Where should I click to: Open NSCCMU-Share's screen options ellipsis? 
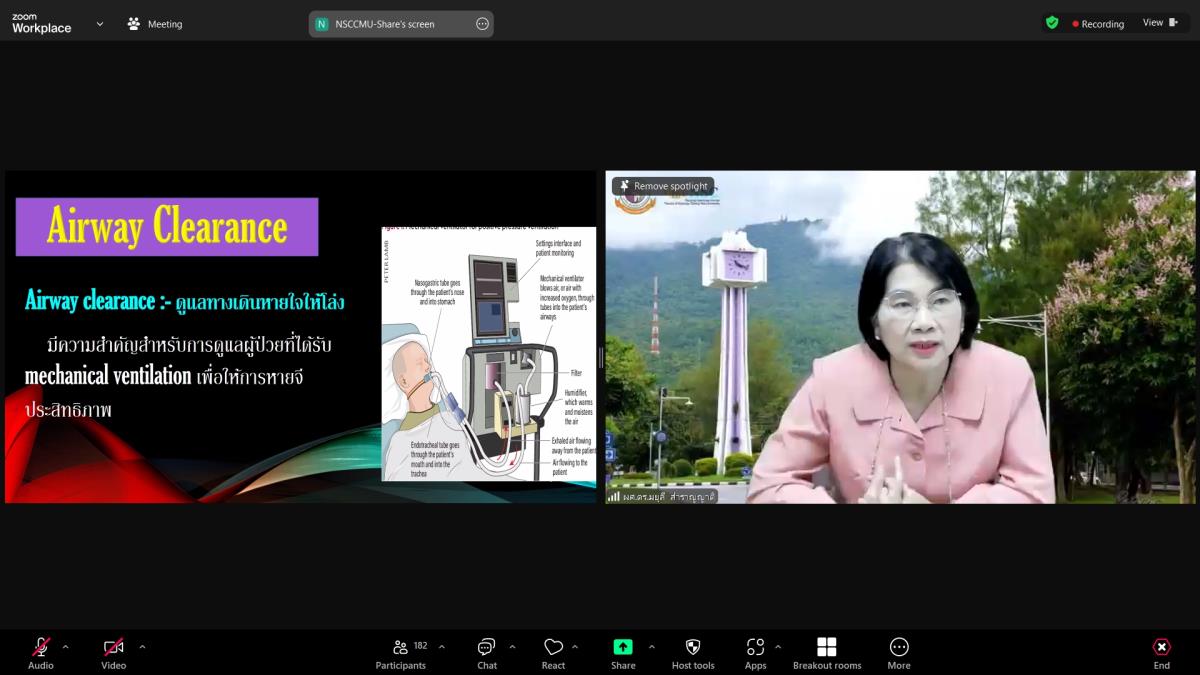point(482,24)
